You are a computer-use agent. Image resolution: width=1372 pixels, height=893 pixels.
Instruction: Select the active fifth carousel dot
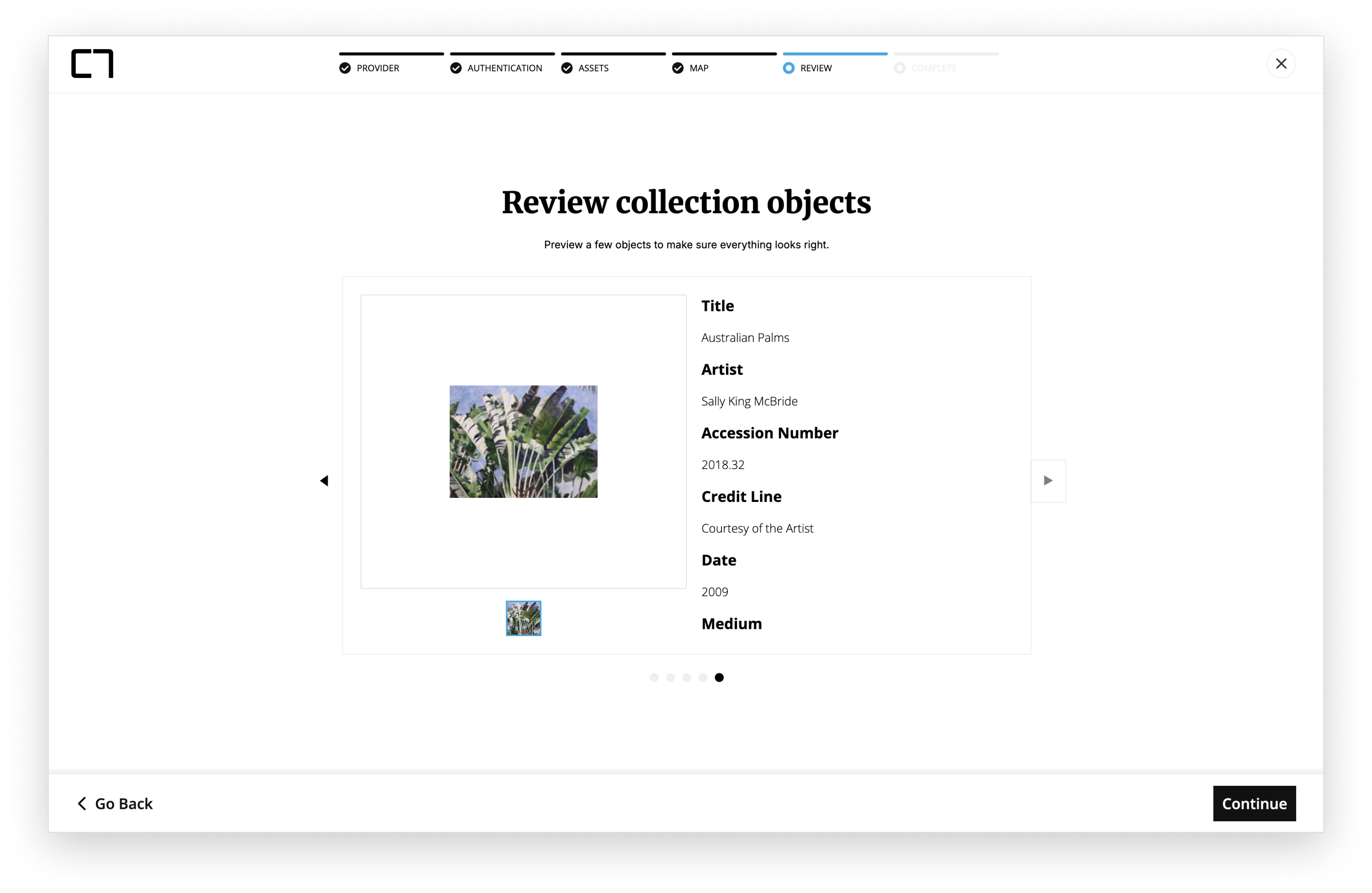click(719, 678)
